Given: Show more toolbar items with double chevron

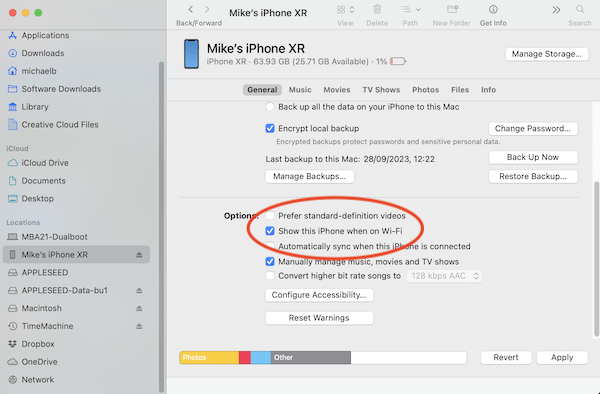Looking at the screenshot, I should point(556,10).
